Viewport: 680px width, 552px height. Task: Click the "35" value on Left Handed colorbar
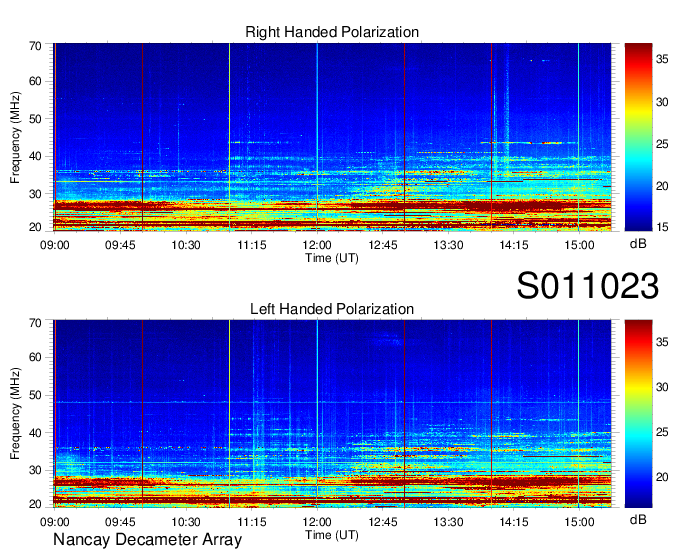pos(662,342)
